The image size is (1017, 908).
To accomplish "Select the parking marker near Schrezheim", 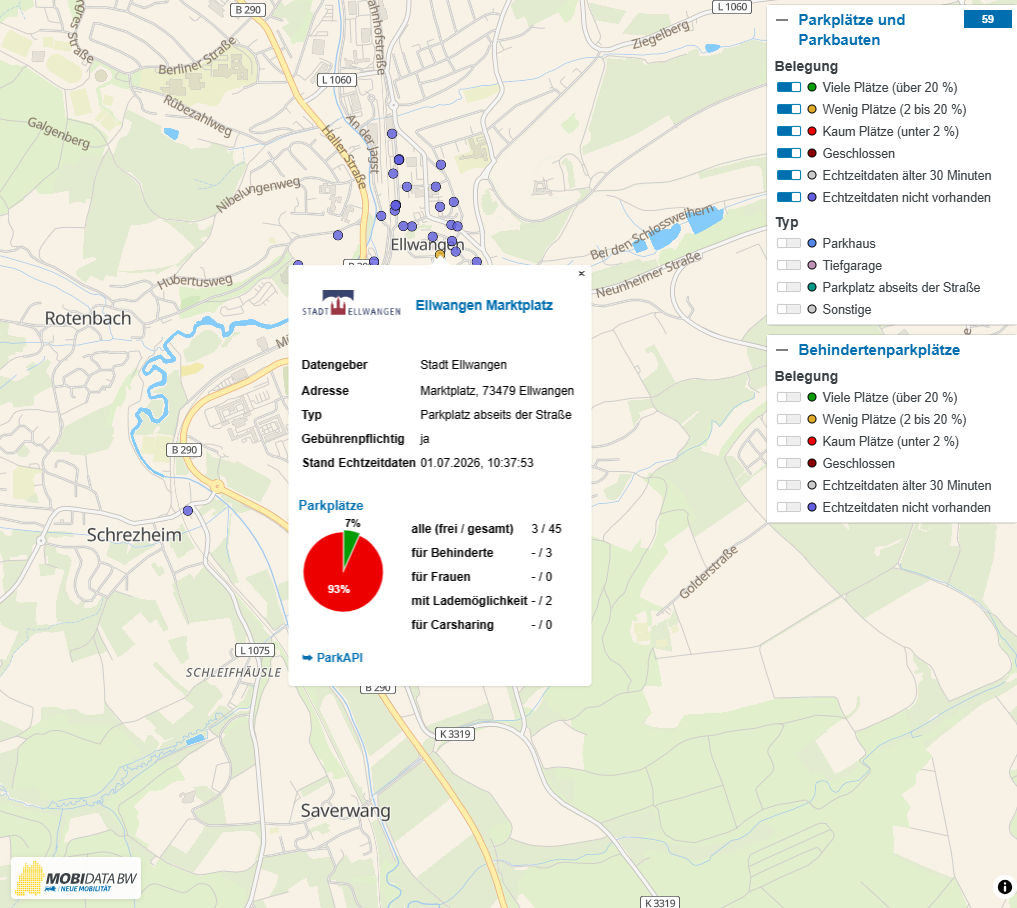I will 188,511.
